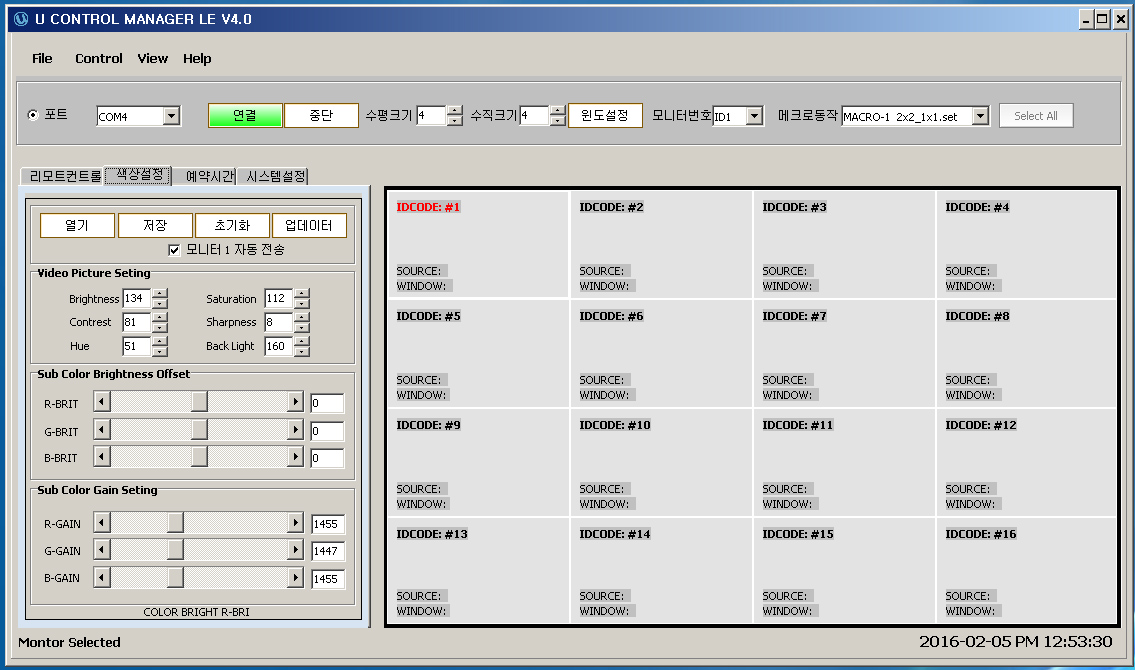Switch to the 색상설정 tab
The image size is (1135, 670).
pyautogui.click(x=138, y=175)
